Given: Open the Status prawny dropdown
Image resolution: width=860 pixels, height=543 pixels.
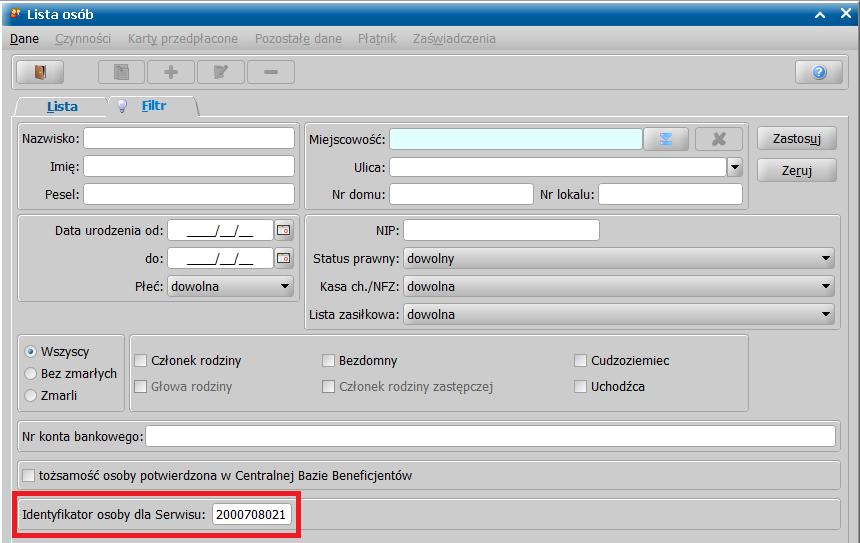Looking at the screenshot, I should 619,258.
